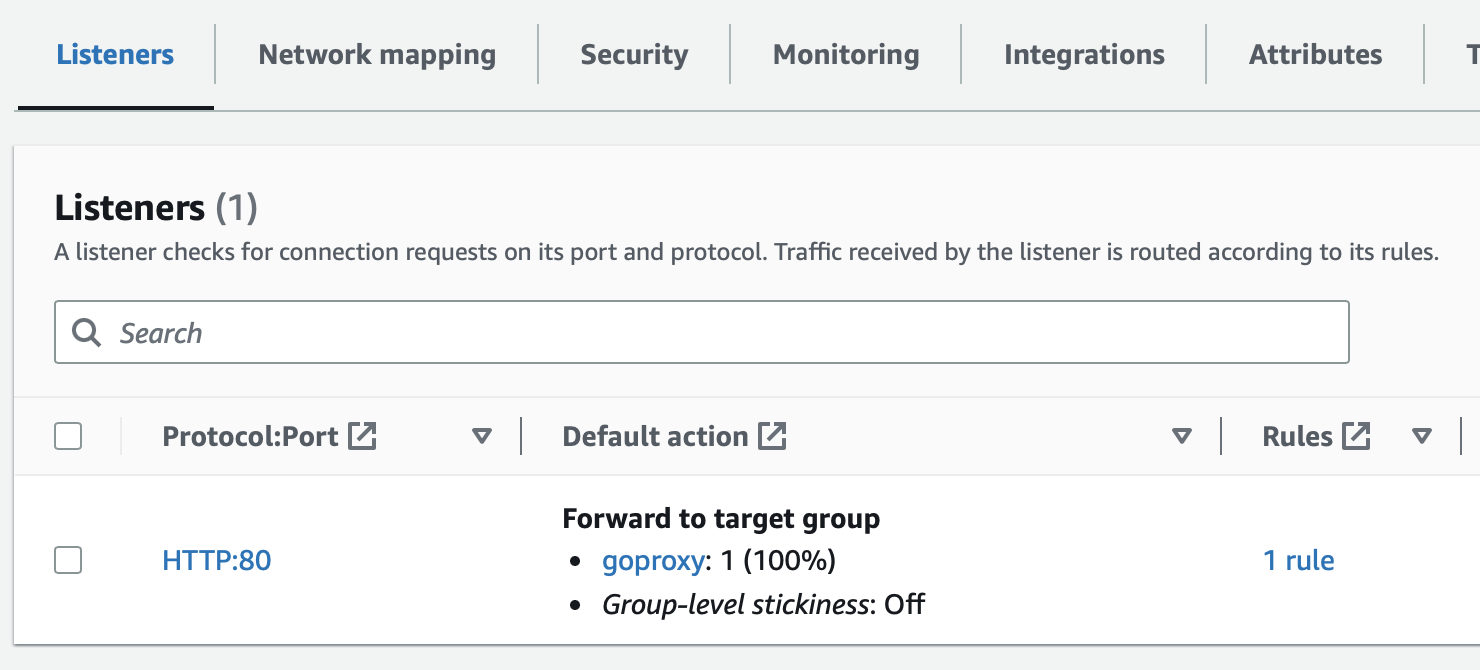Click the sort arrow of Rules column
This screenshot has width=1480, height=670.
click(x=1422, y=436)
